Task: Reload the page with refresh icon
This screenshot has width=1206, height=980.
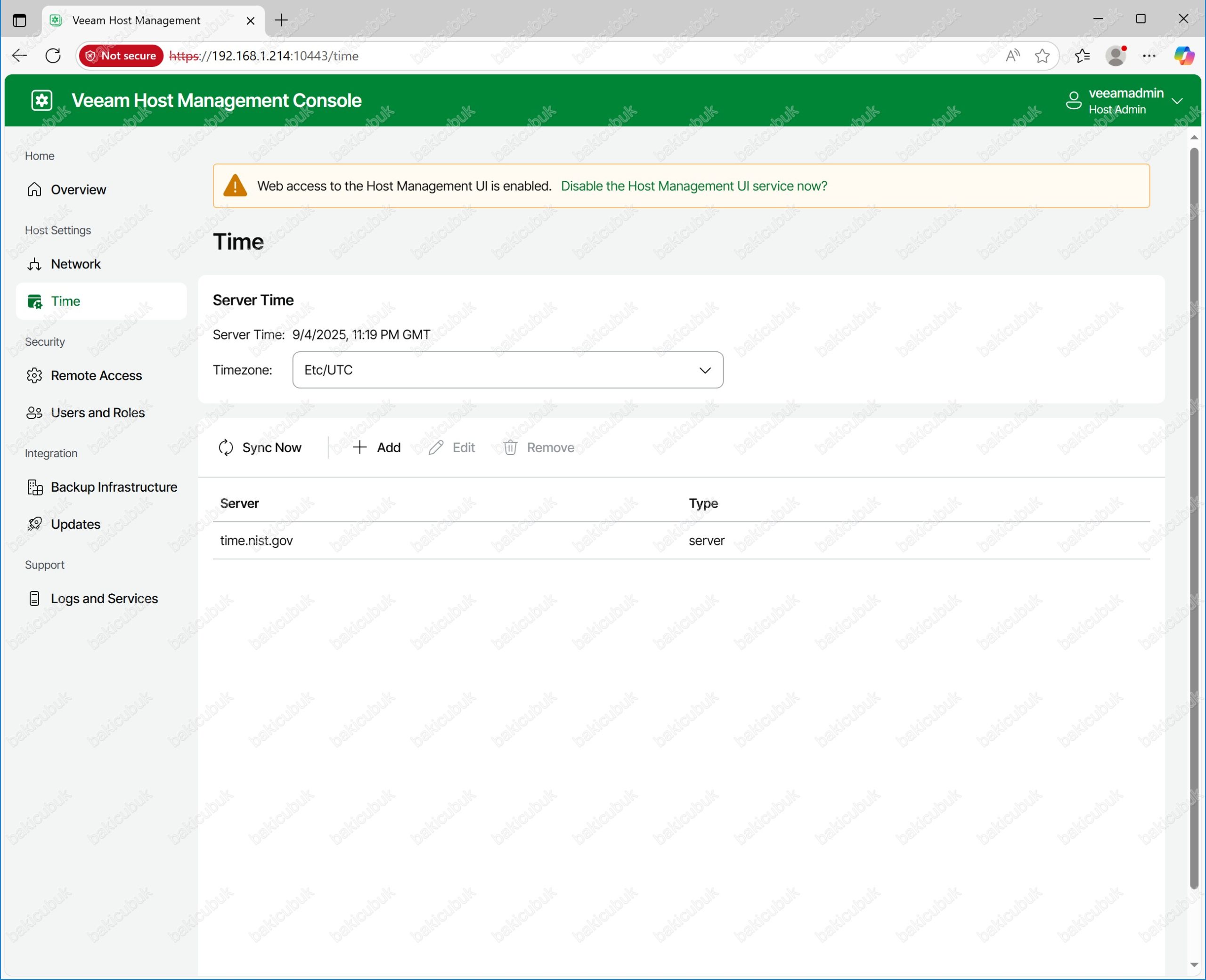Action: point(53,55)
